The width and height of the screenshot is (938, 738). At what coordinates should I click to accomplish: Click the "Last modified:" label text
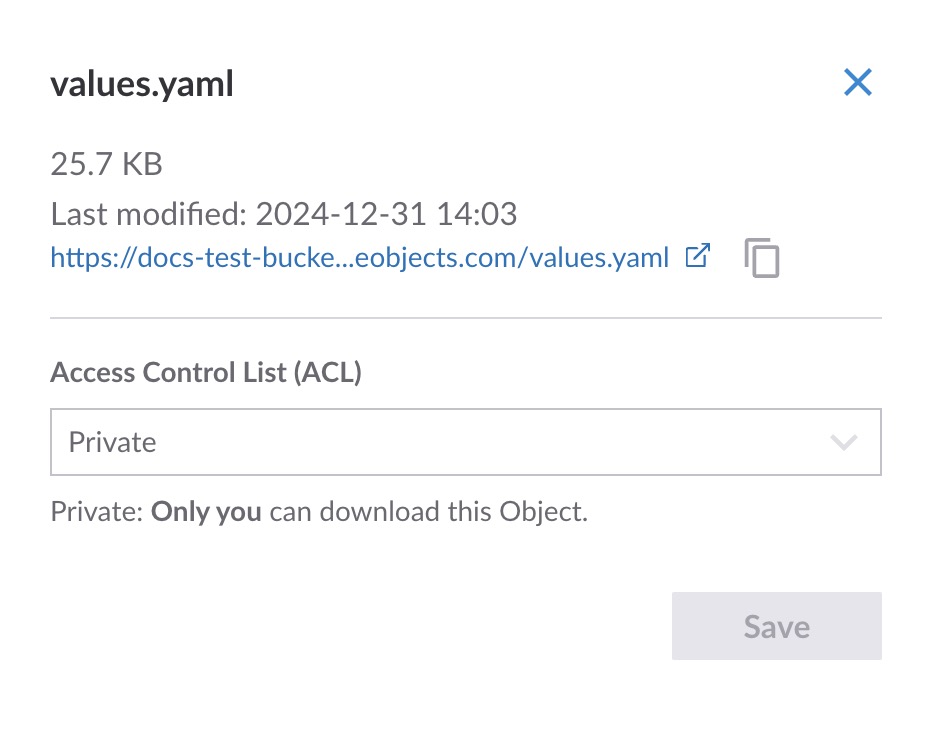click(x=148, y=214)
